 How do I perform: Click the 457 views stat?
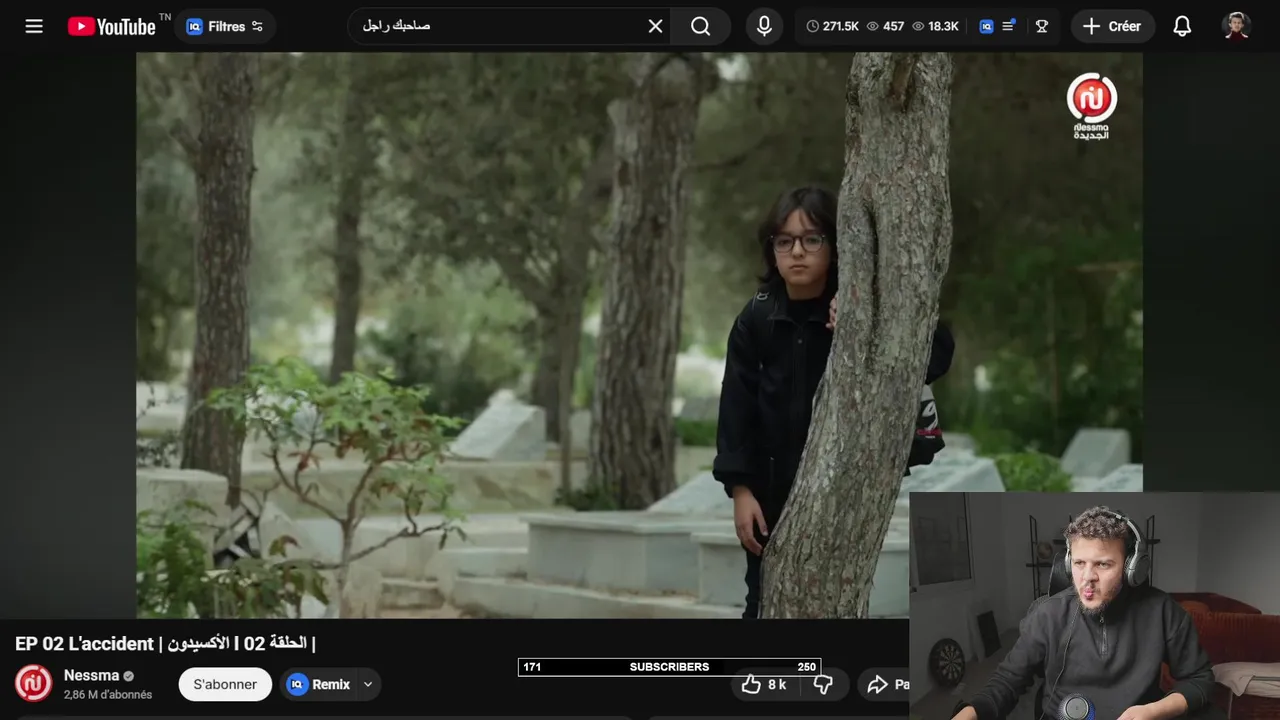[885, 26]
